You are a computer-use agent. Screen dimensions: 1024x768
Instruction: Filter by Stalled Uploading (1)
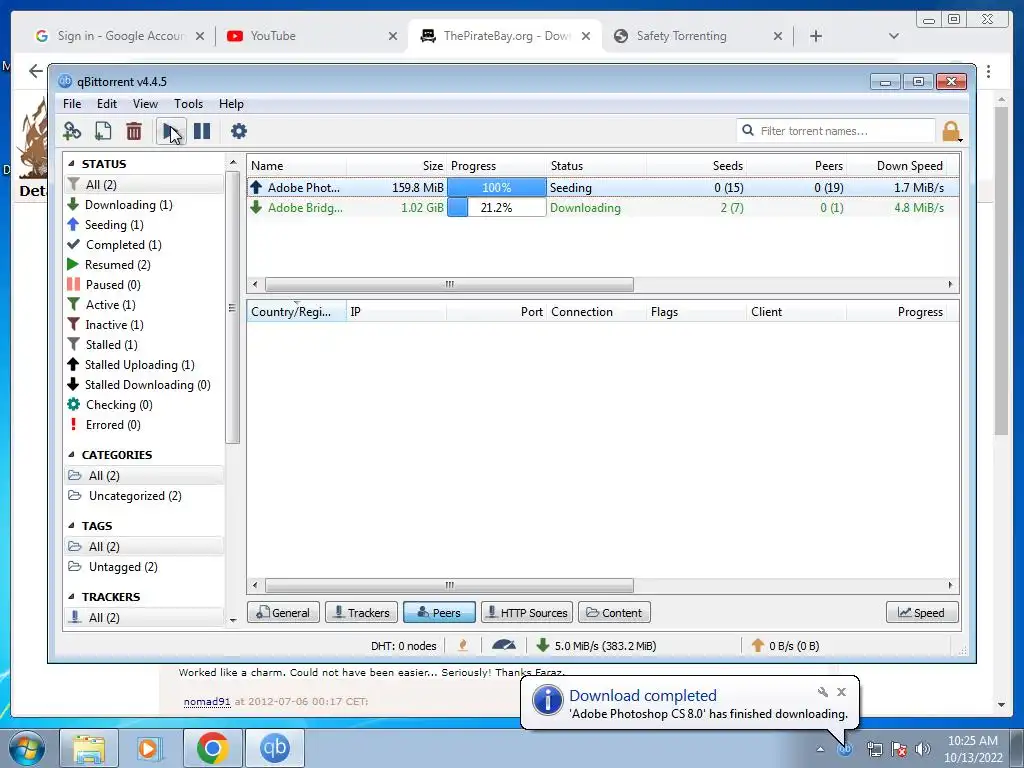[x=144, y=364]
